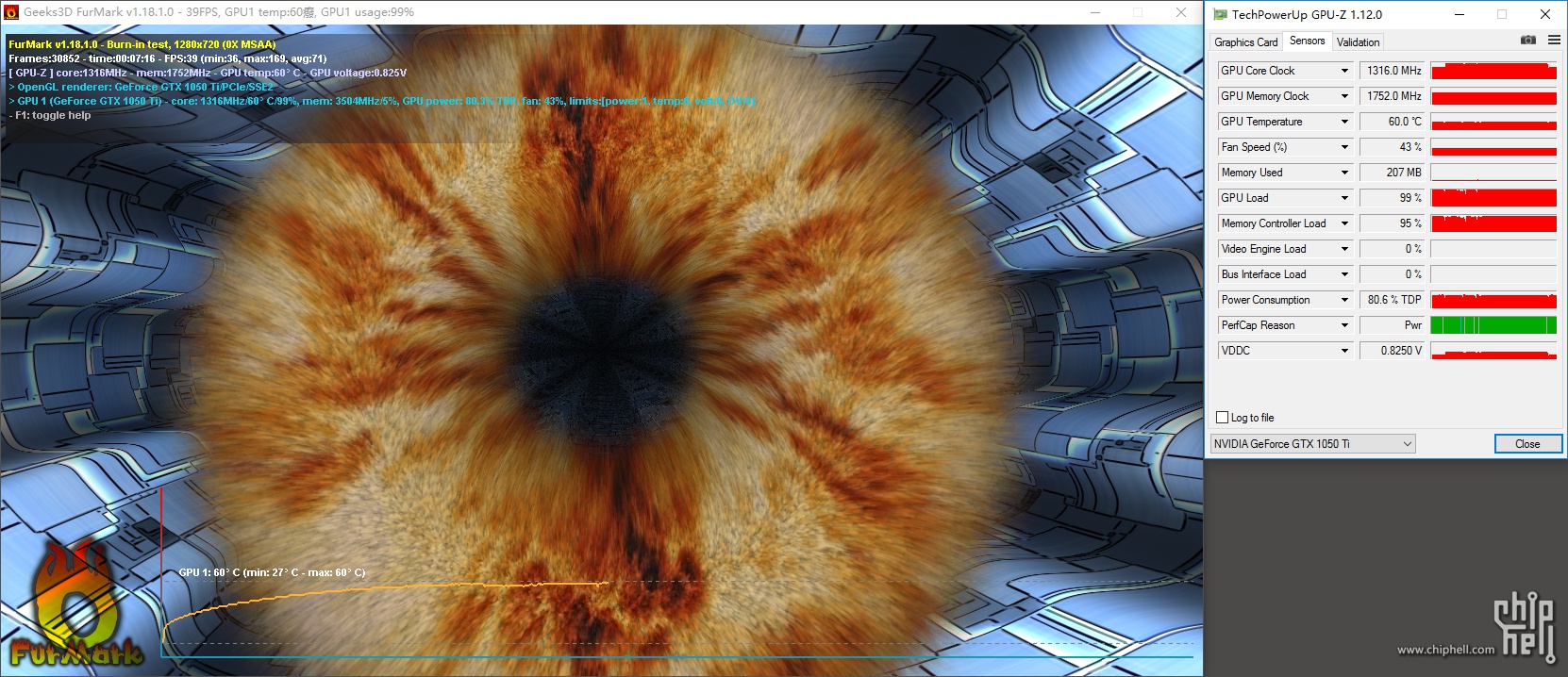Expand the GPU Core Clock sensor dropdown

(1344, 71)
